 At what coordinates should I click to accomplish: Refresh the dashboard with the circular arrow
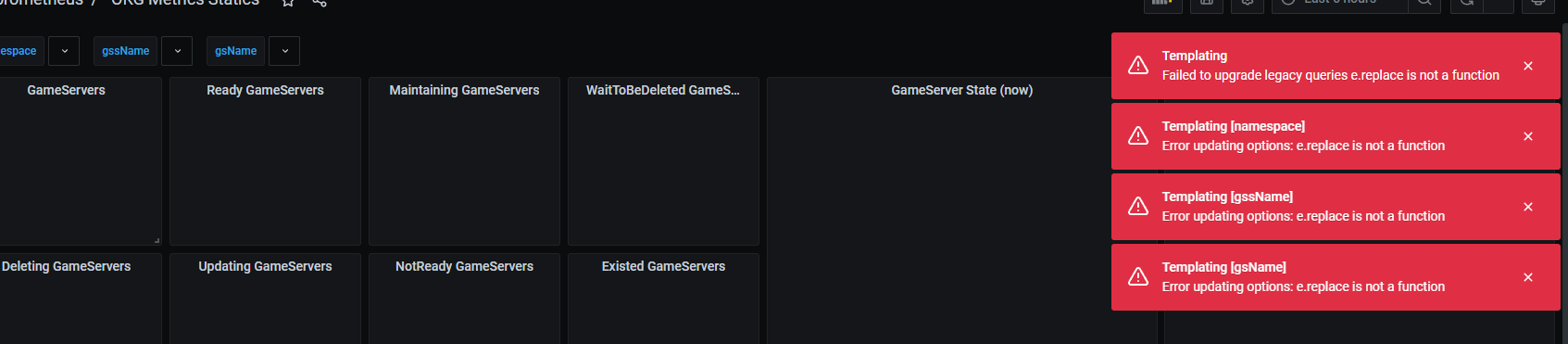(x=1466, y=4)
